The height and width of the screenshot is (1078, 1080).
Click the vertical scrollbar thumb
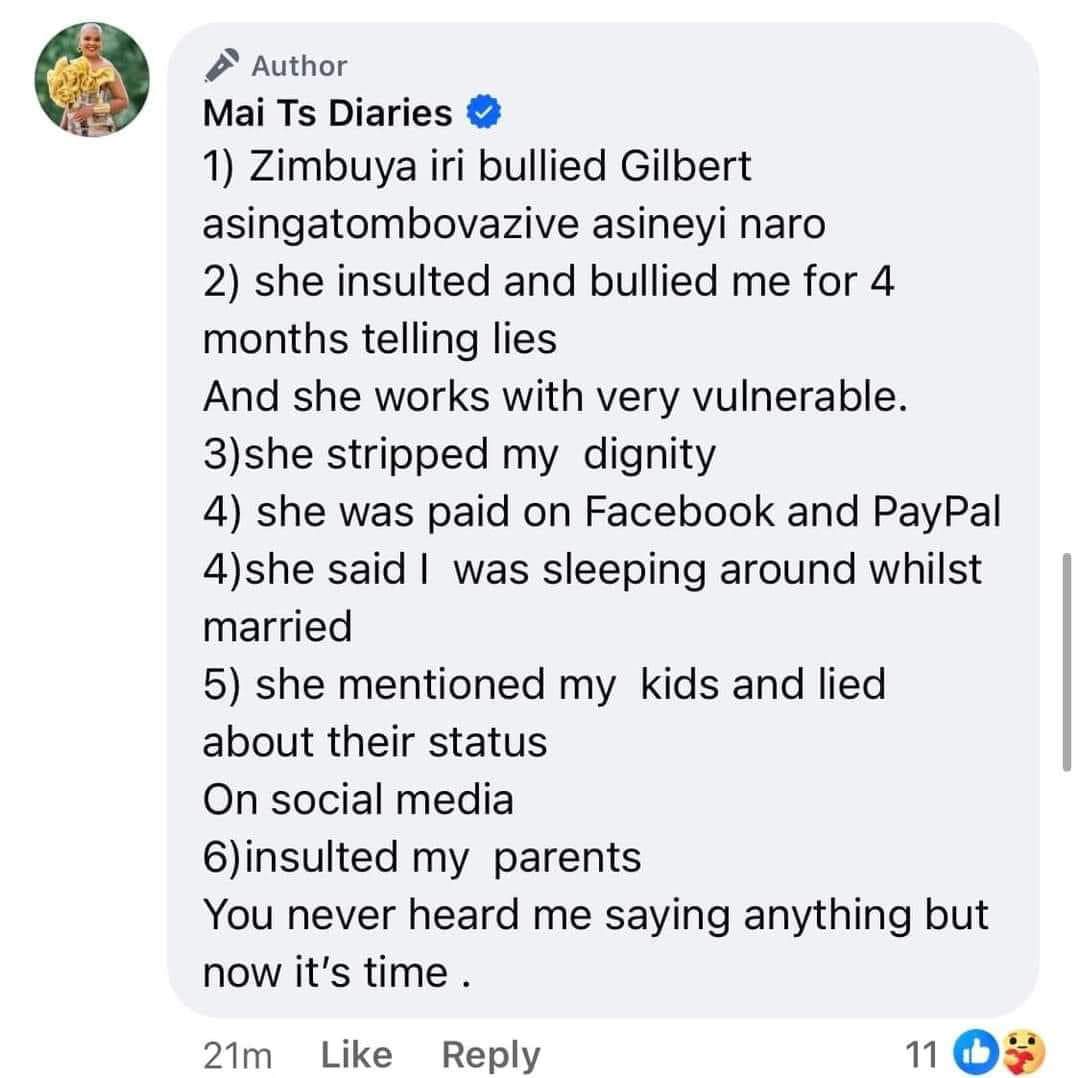1066,662
